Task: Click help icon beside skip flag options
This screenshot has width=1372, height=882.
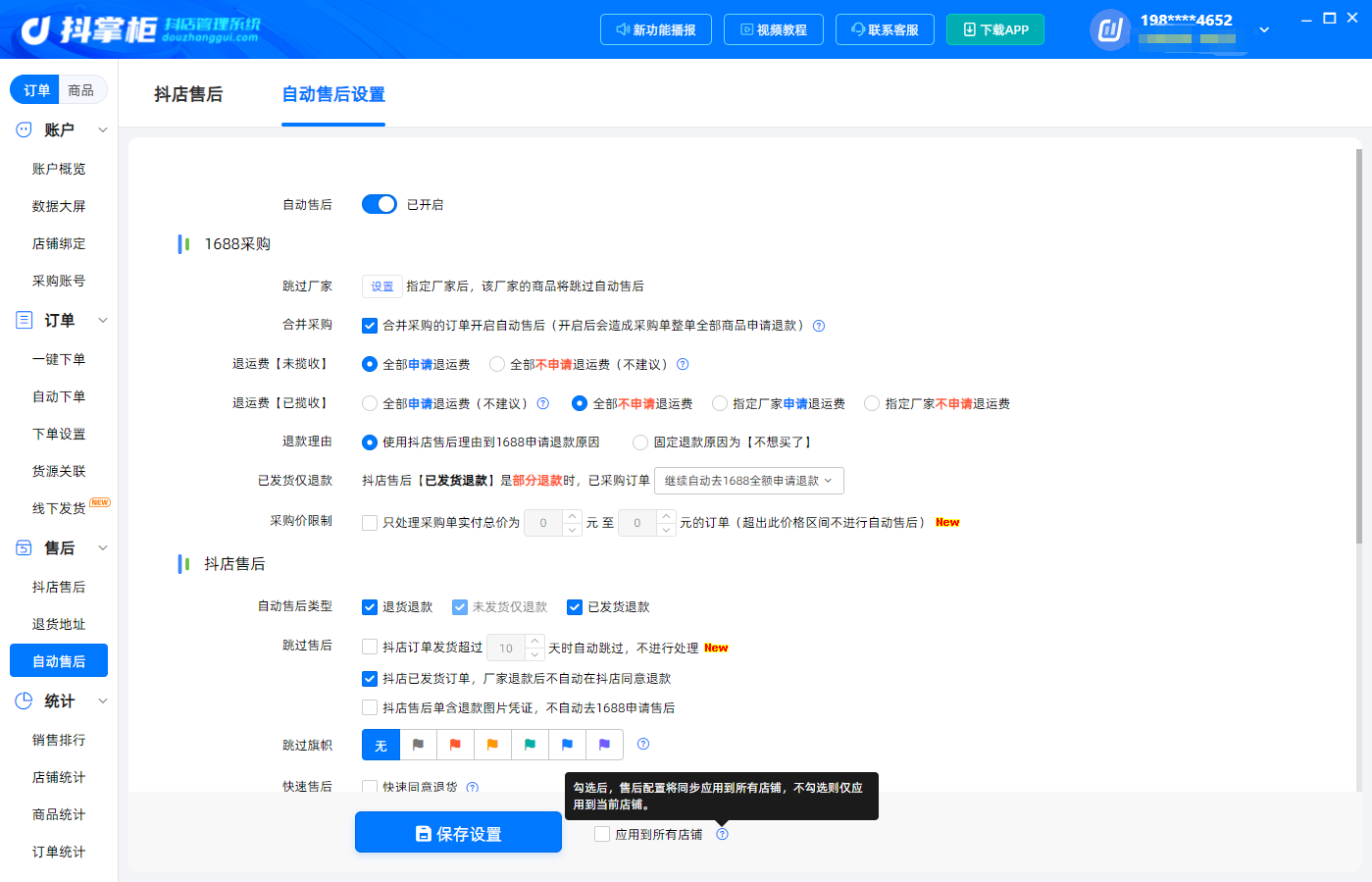Action: [x=643, y=744]
